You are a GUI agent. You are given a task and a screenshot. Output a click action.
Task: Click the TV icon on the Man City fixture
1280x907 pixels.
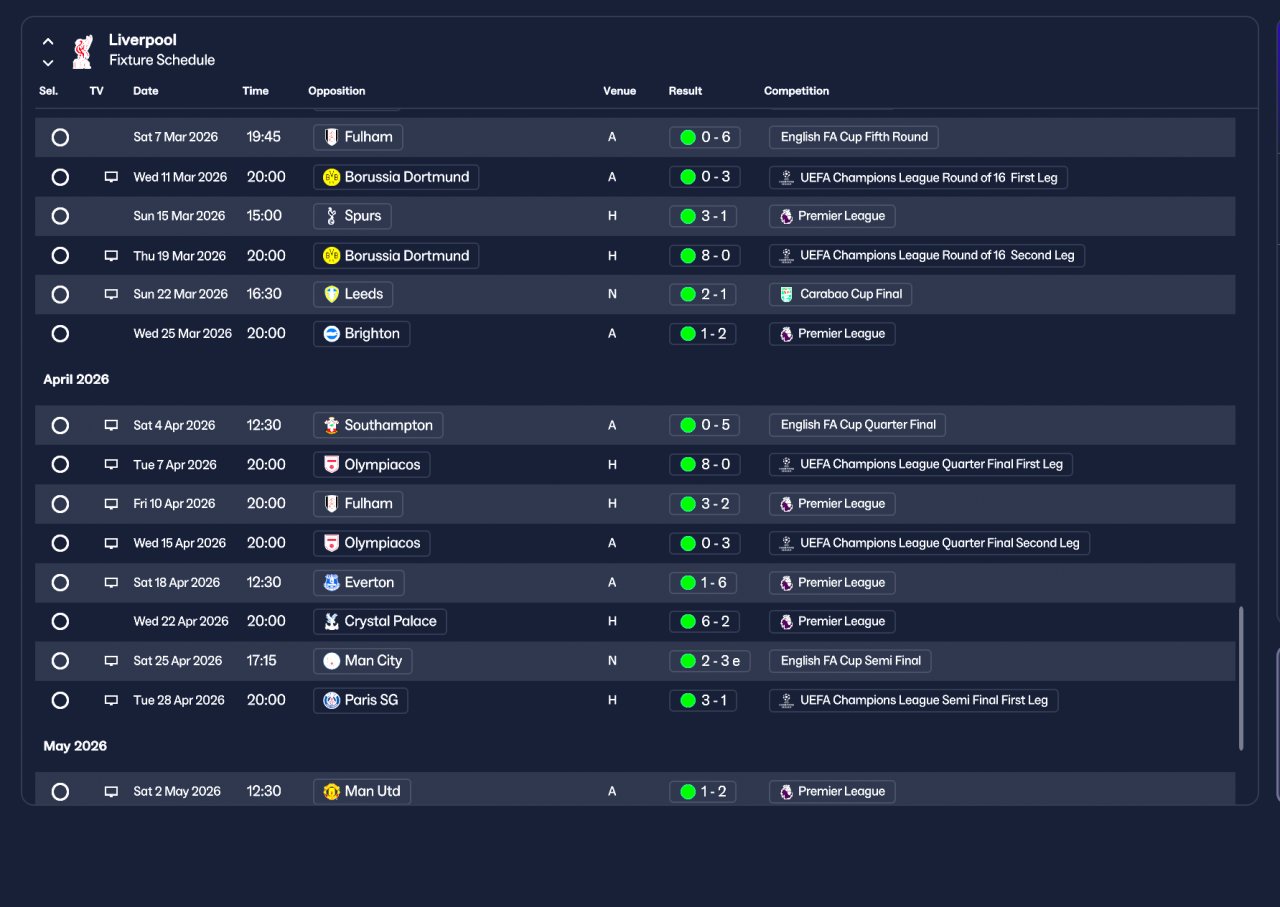111,661
